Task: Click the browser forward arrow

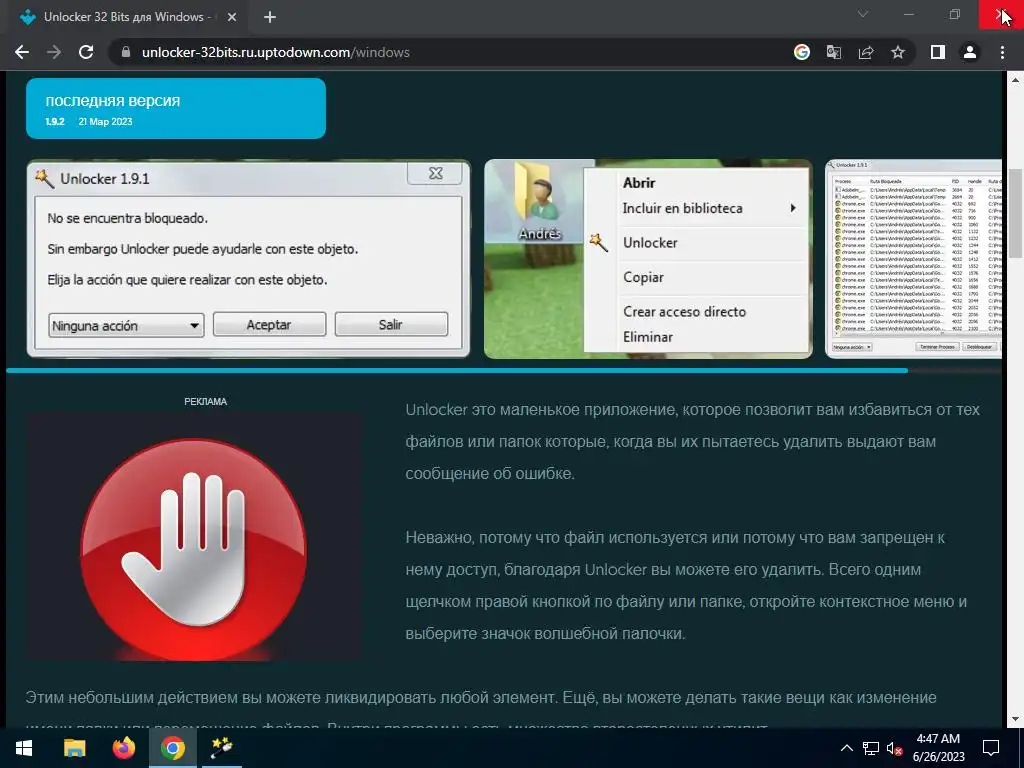Action: 54,52
